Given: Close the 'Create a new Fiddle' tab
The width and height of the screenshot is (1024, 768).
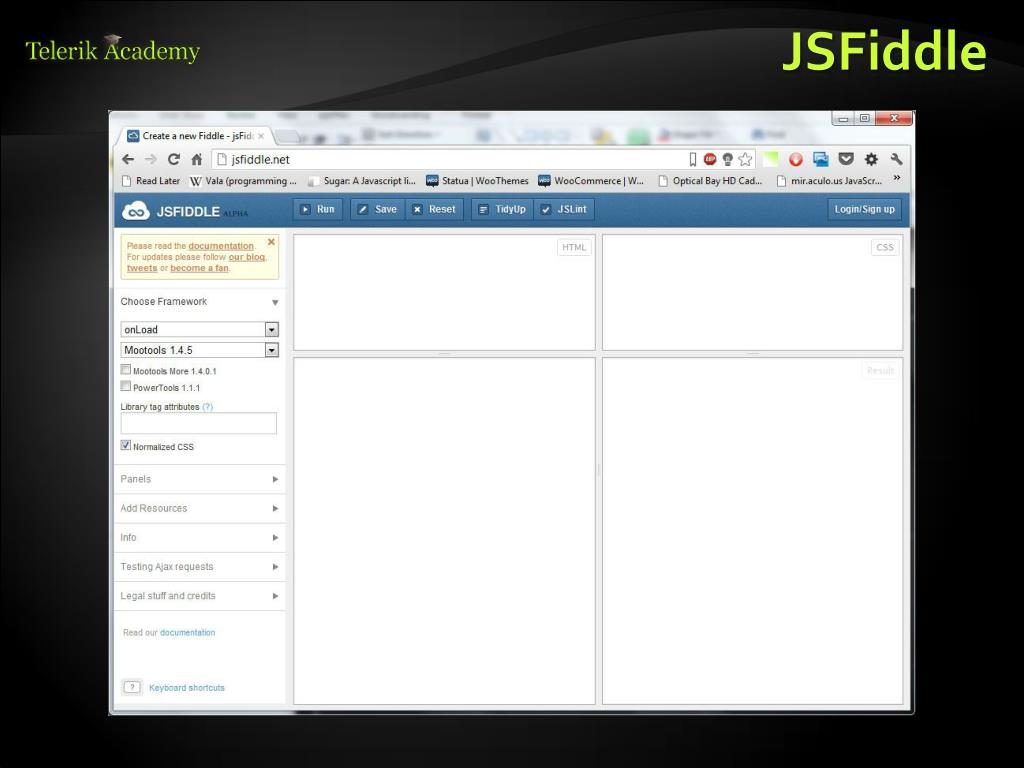Looking at the screenshot, I should [261, 136].
